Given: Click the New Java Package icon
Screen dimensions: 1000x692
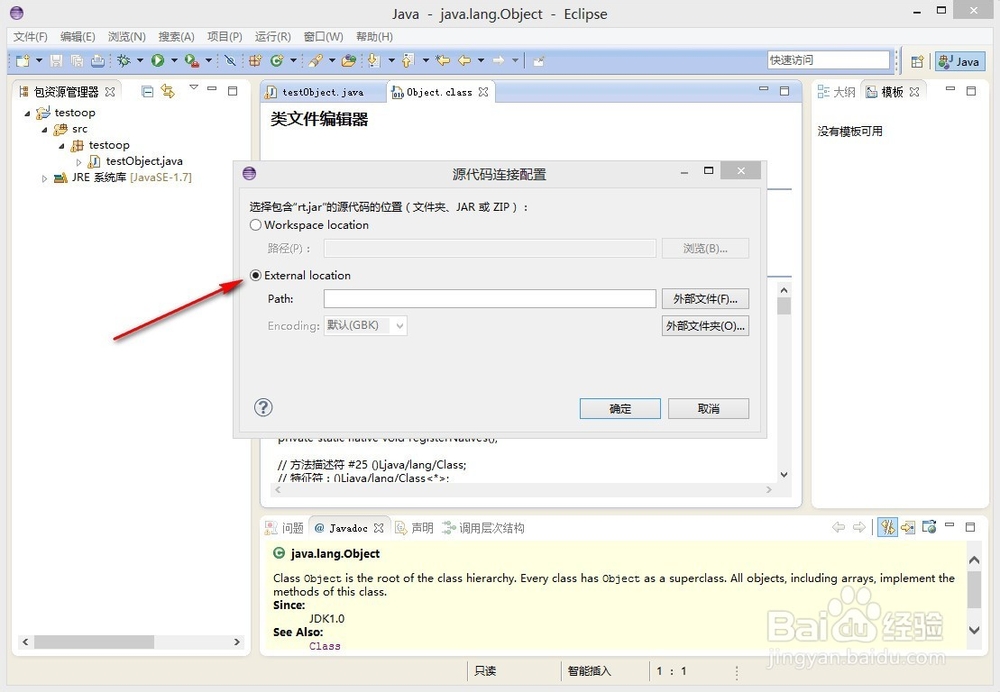Looking at the screenshot, I should coord(255,61).
